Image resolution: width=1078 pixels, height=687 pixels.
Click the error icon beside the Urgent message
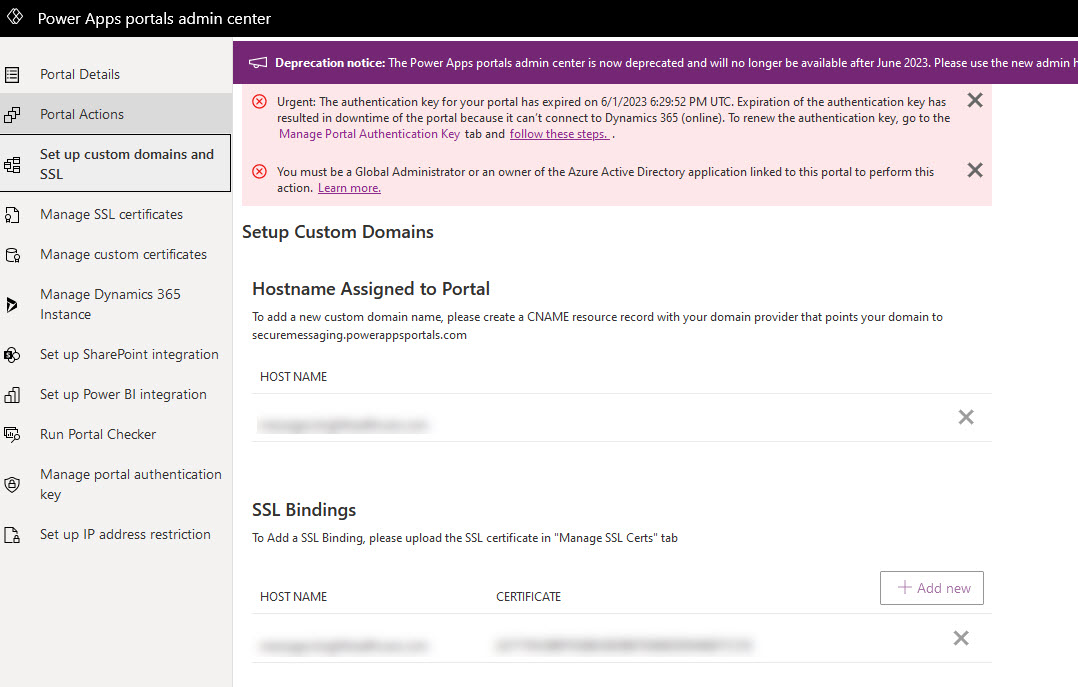click(259, 102)
